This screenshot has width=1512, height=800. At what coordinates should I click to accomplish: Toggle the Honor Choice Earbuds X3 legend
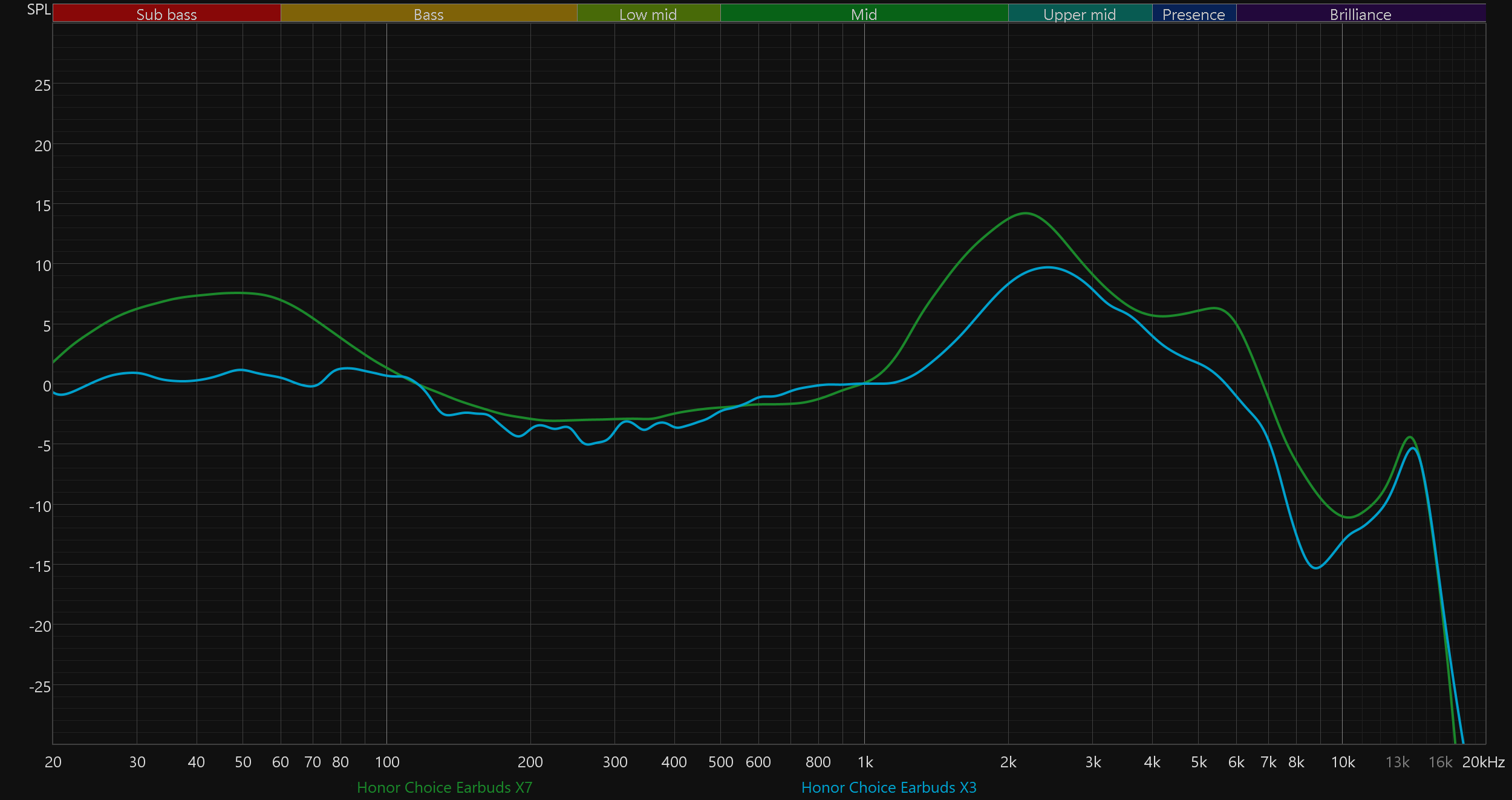click(888, 787)
